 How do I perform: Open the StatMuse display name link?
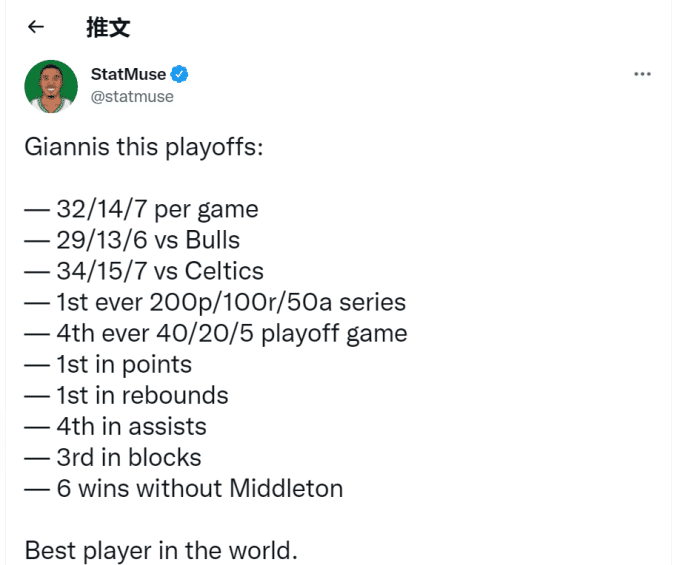point(128,74)
